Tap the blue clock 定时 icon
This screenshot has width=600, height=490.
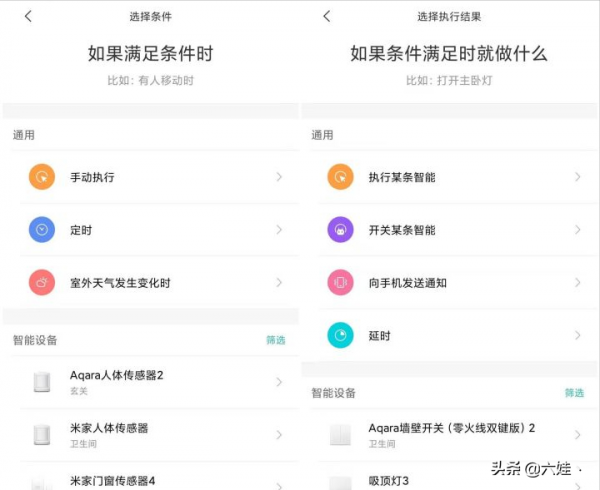point(42,230)
